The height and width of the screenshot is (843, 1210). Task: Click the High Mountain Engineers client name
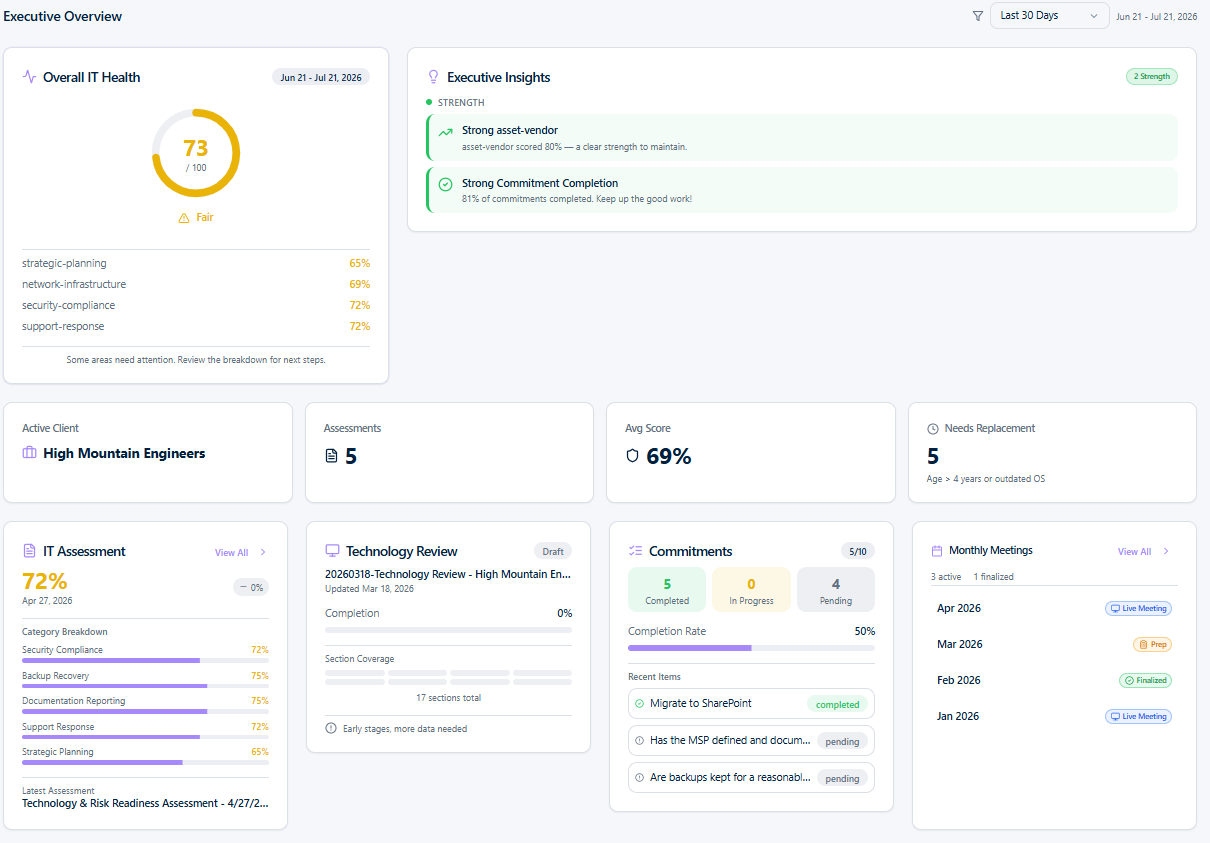click(124, 453)
